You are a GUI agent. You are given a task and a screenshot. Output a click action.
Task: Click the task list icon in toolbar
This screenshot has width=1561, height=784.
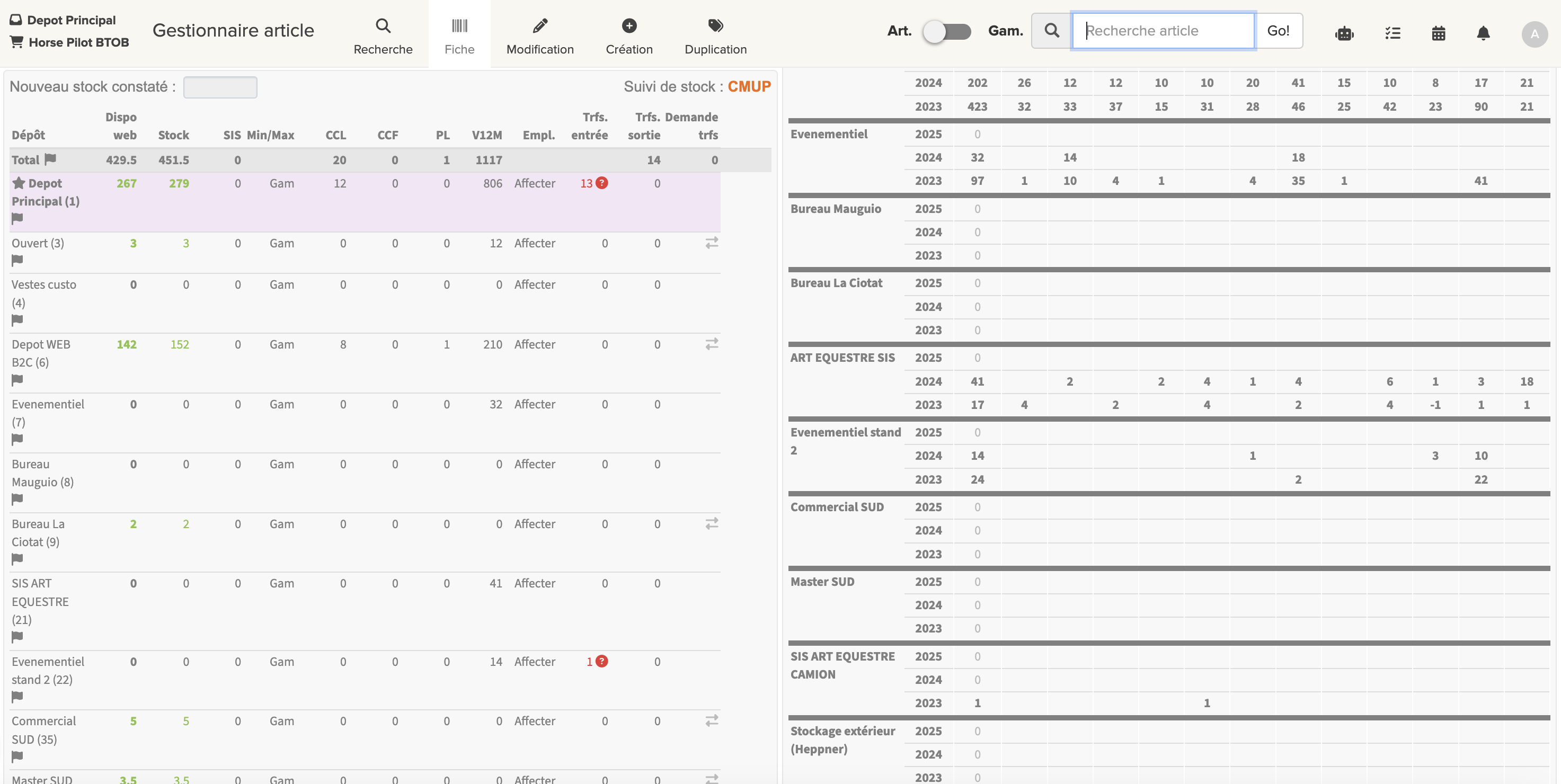coord(1393,33)
